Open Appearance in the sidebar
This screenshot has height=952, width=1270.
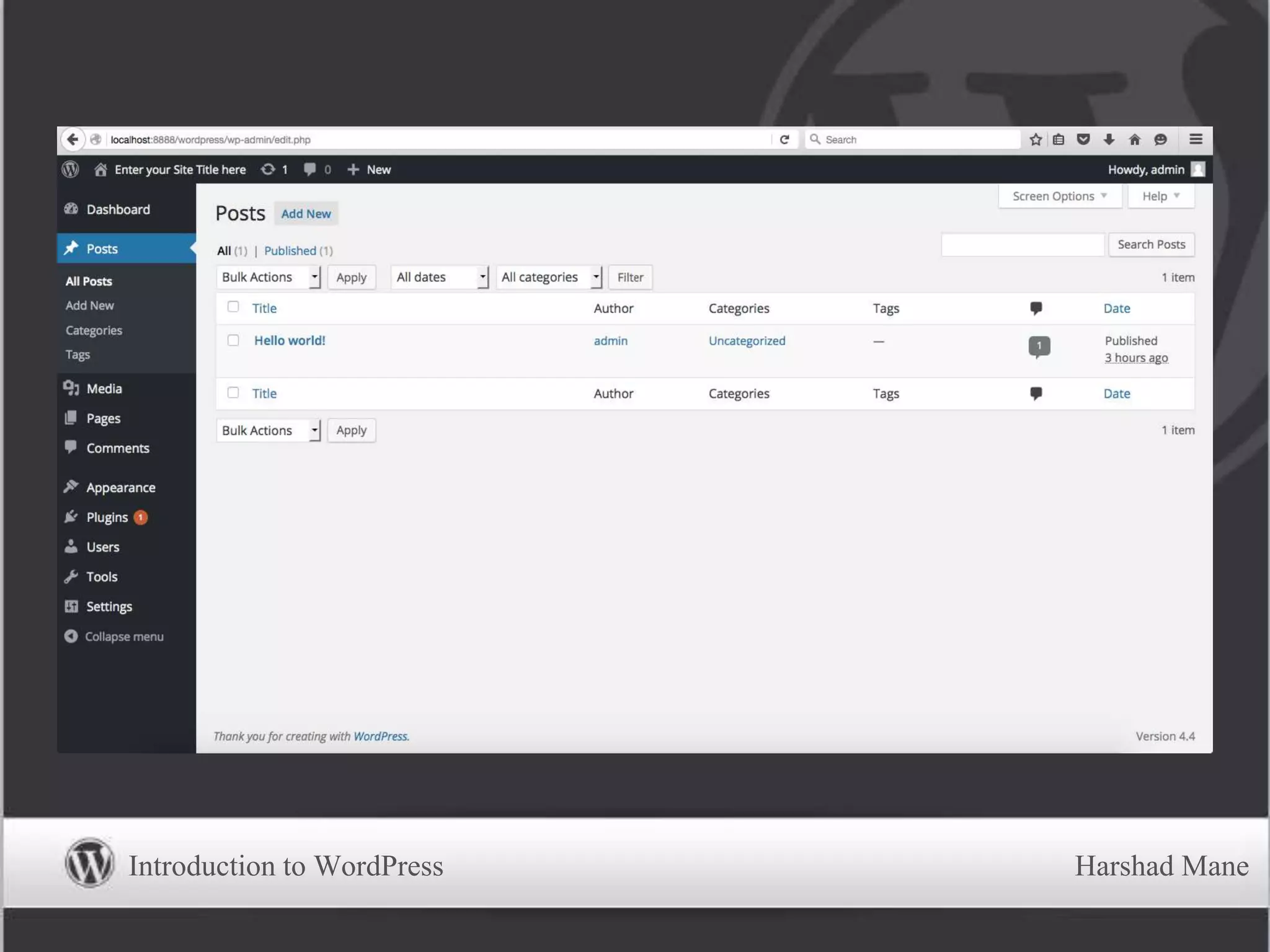coord(127,488)
